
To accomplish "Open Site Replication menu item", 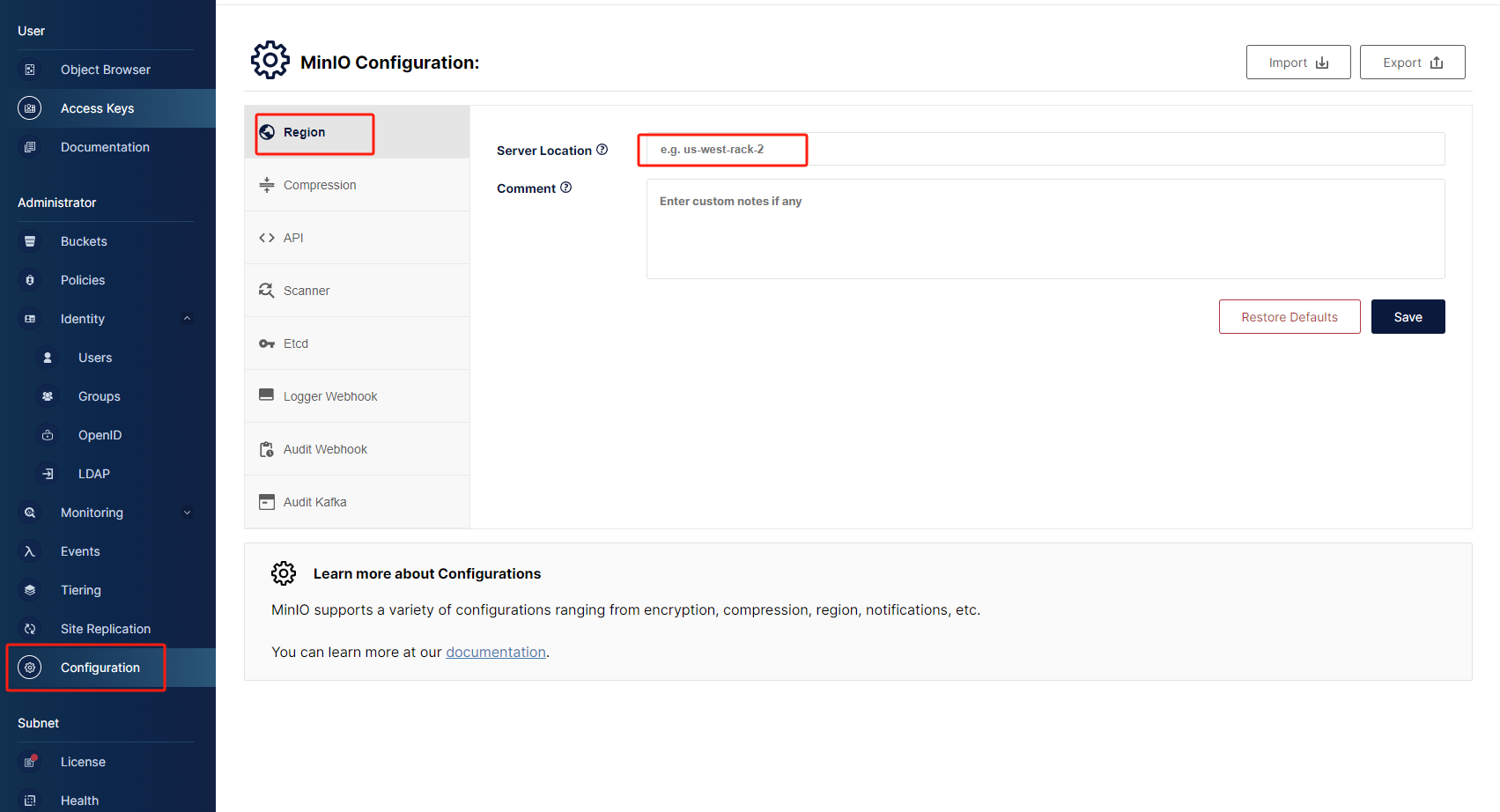I will pos(107,629).
